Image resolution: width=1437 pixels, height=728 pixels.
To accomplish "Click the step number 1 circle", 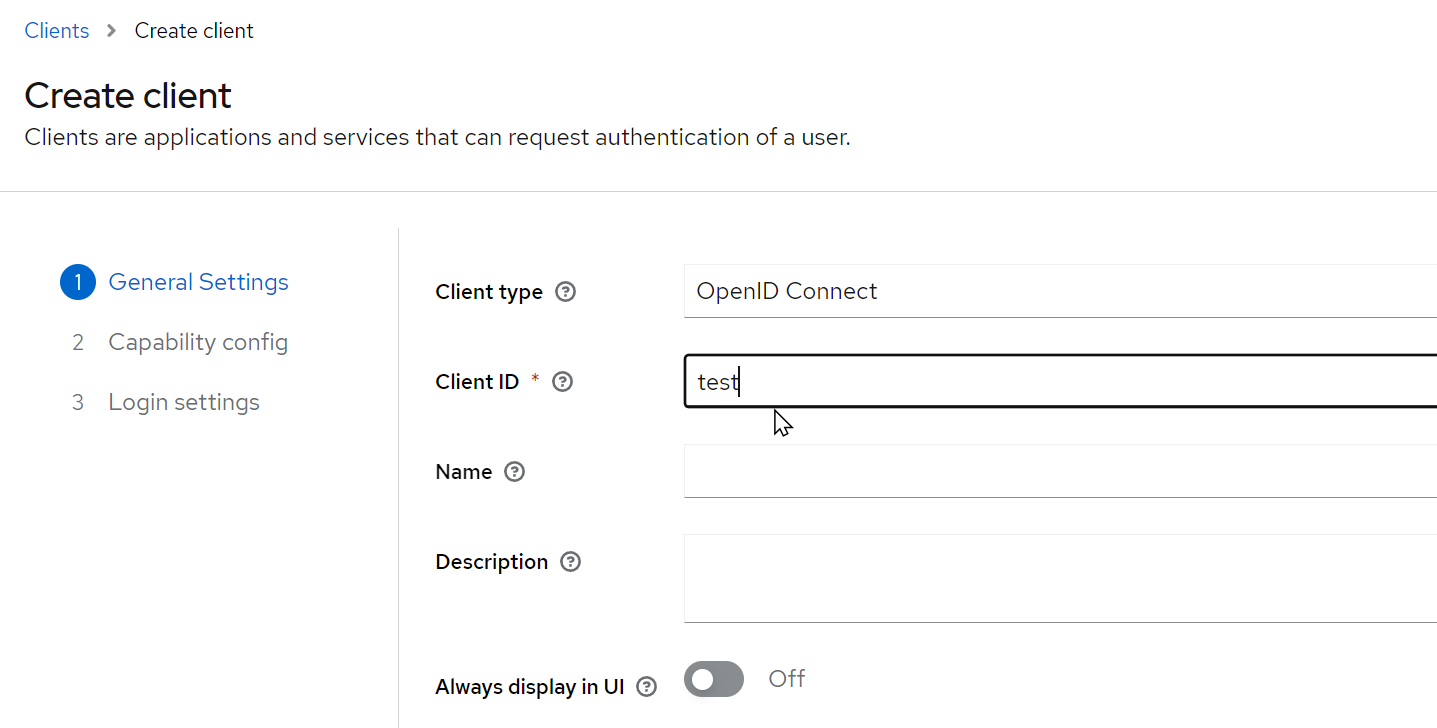I will click(x=77, y=282).
